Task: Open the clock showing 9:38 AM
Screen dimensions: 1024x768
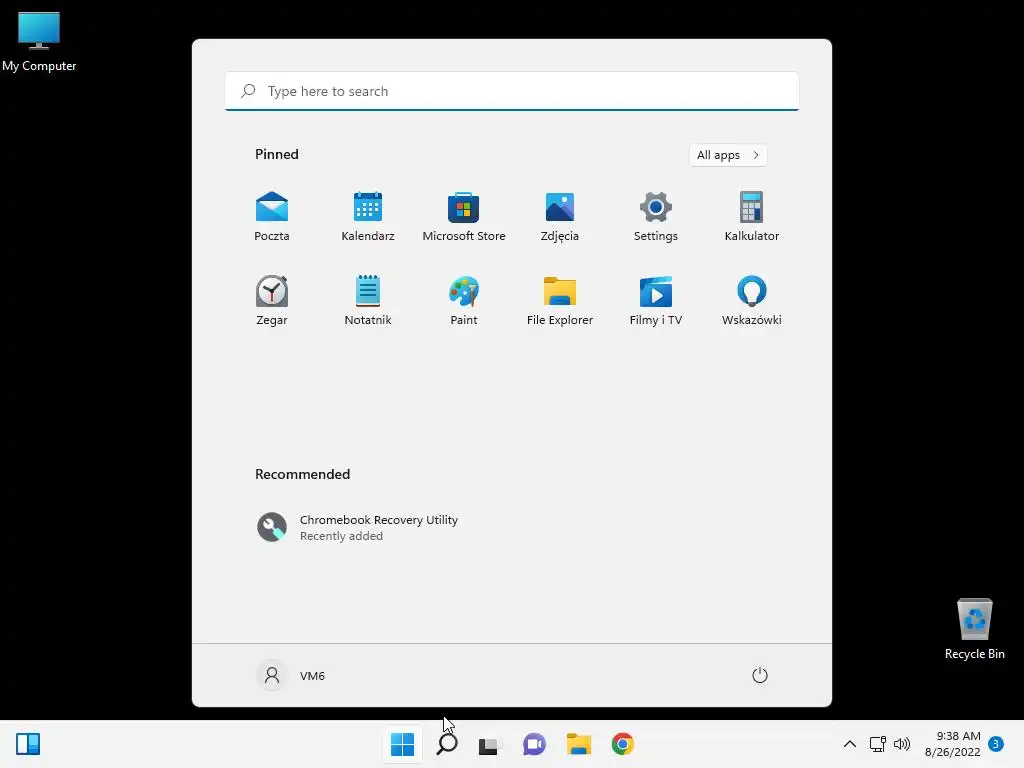Action: (x=953, y=744)
